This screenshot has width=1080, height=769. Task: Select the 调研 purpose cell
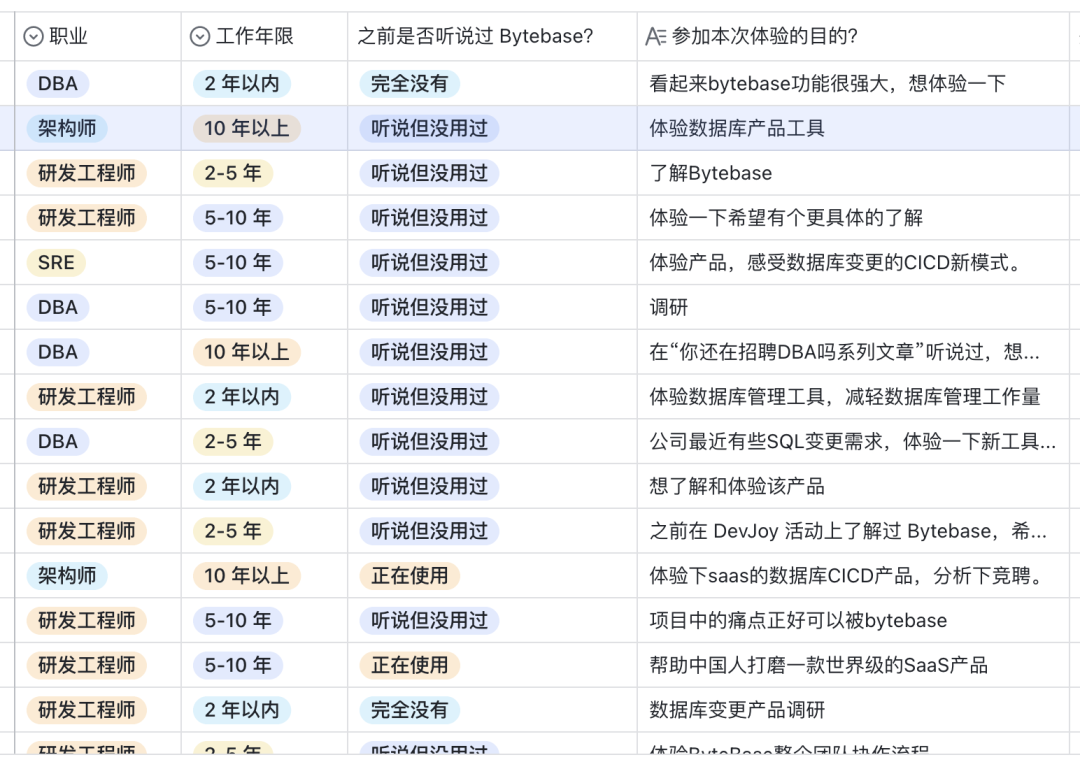(853, 307)
